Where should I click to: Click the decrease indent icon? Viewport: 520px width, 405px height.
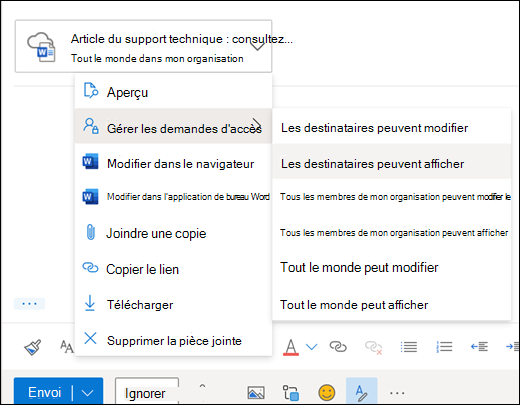(x=479, y=347)
